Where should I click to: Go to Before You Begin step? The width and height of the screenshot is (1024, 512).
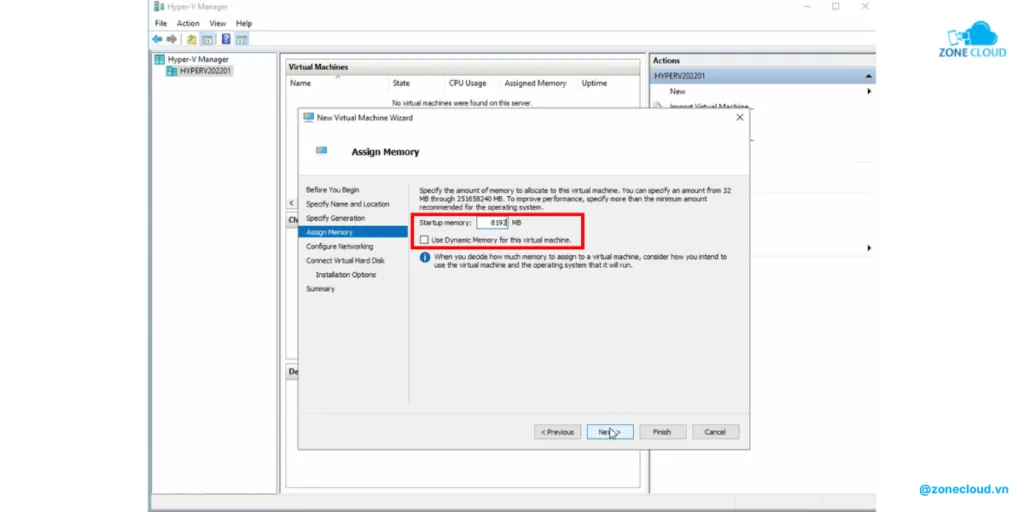click(x=332, y=190)
